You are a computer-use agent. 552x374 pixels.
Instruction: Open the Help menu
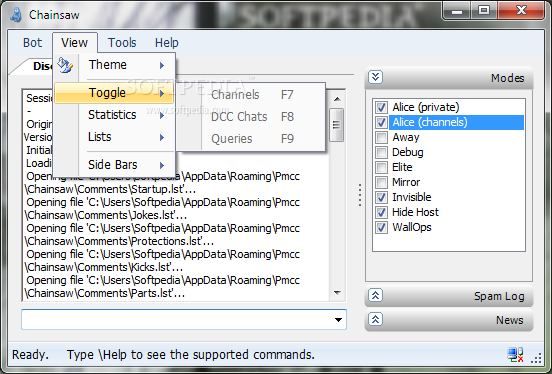167,43
